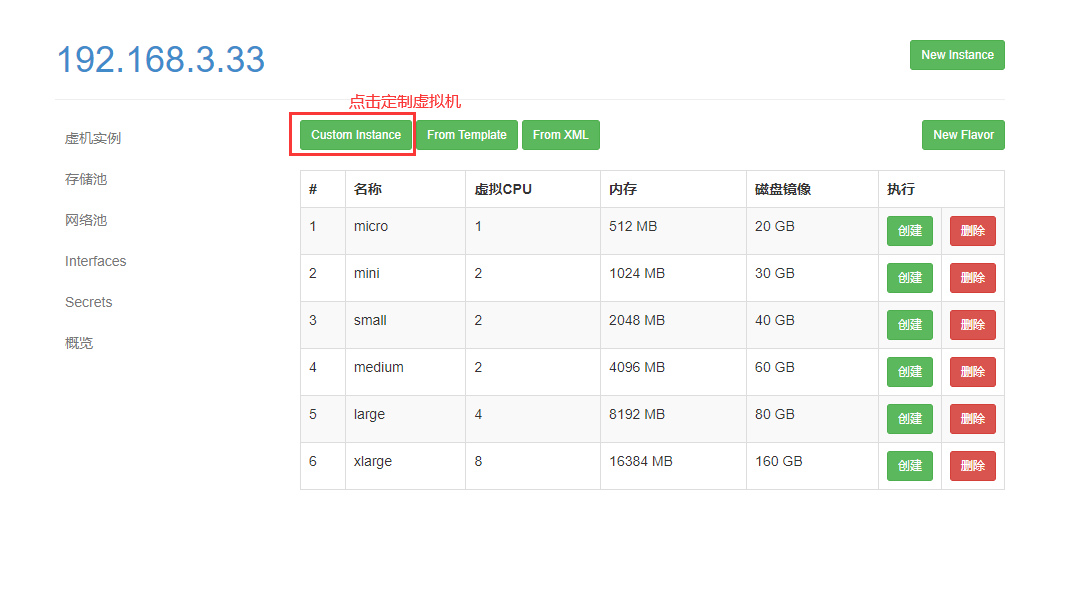
Task: Open the From Template option
Action: coord(466,135)
